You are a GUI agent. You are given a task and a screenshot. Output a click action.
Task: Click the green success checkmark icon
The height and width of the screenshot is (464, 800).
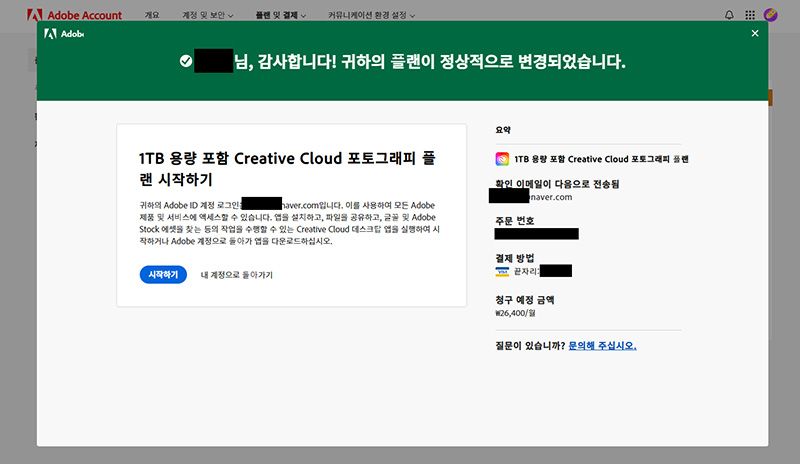point(186,61)
